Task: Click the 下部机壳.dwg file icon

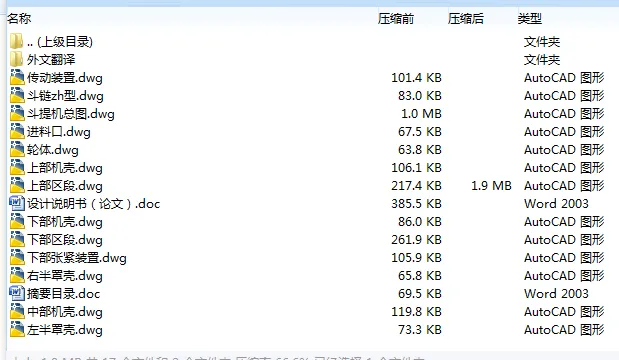Action: (17, 221)
